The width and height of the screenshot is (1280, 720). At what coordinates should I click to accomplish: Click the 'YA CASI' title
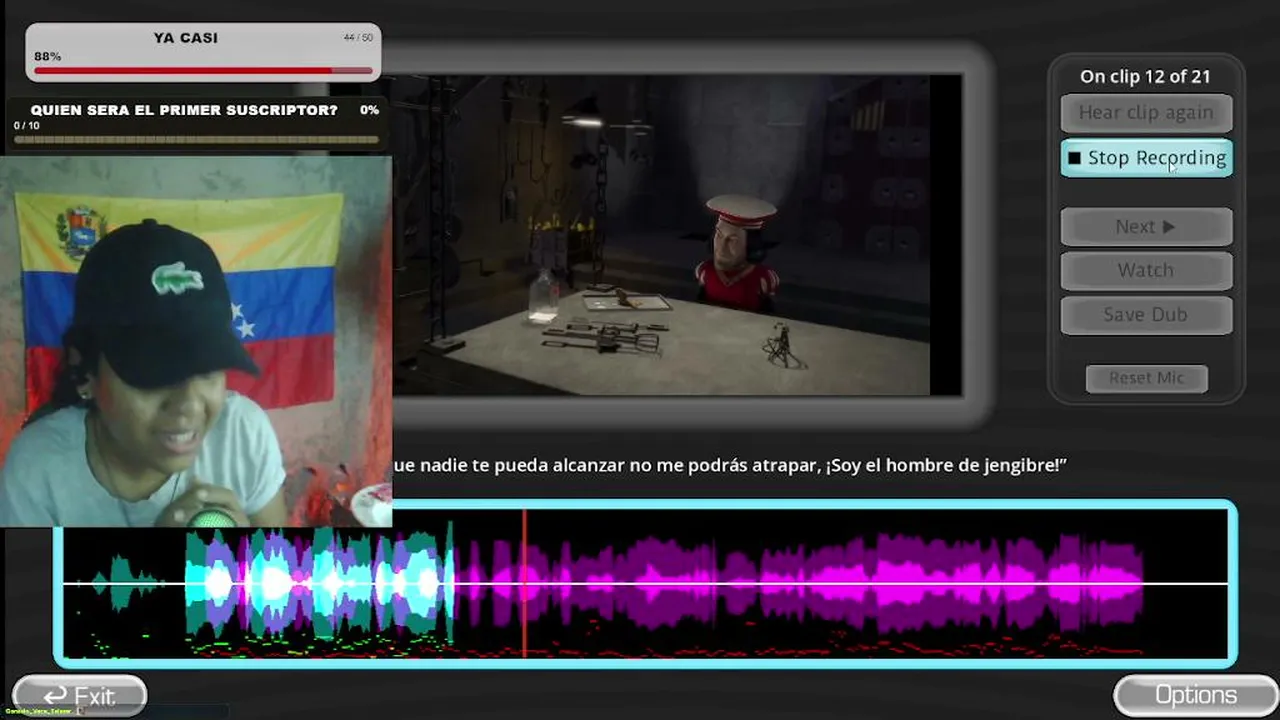click(x=186, y=38)
